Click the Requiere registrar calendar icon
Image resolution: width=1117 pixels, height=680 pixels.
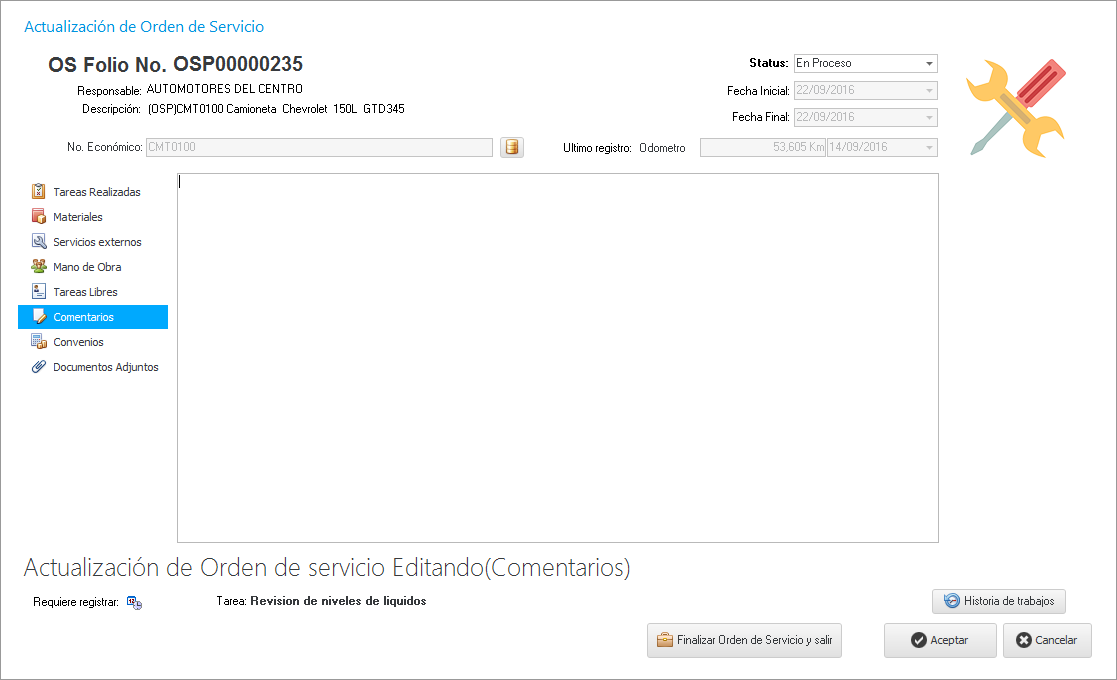[134, 602]
